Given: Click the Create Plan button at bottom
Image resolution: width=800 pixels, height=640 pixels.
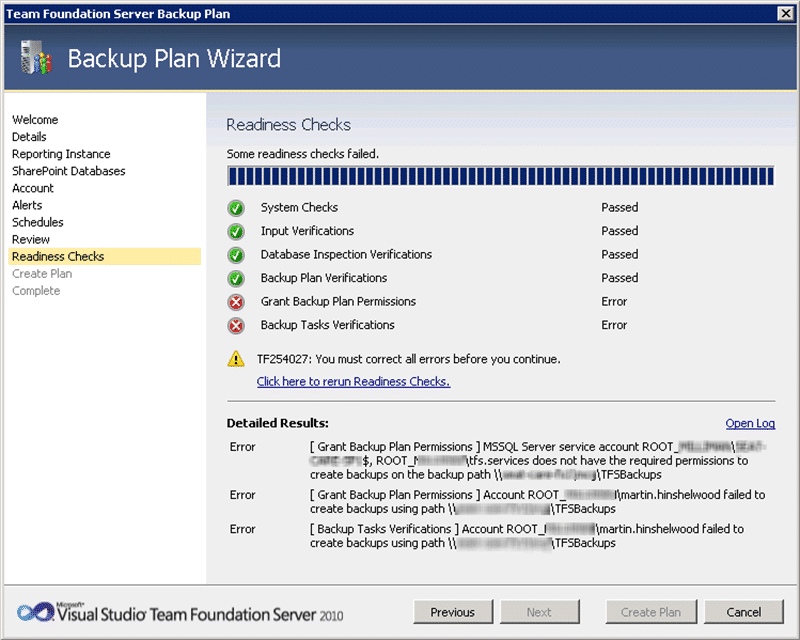Looking at the screenshot, I should [651, 612].
